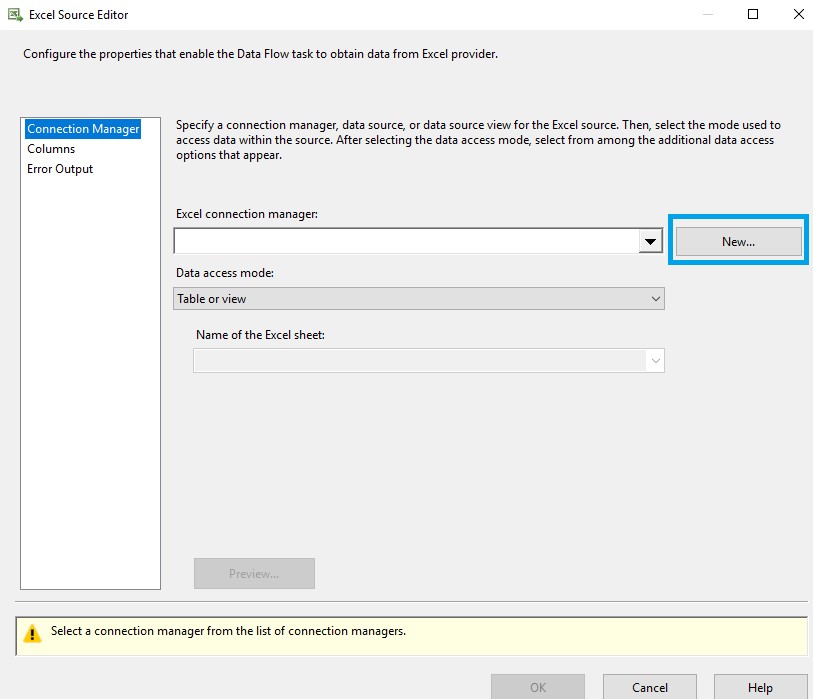
Task: Open the Error Output page
Action: click(x=60, y=169)
